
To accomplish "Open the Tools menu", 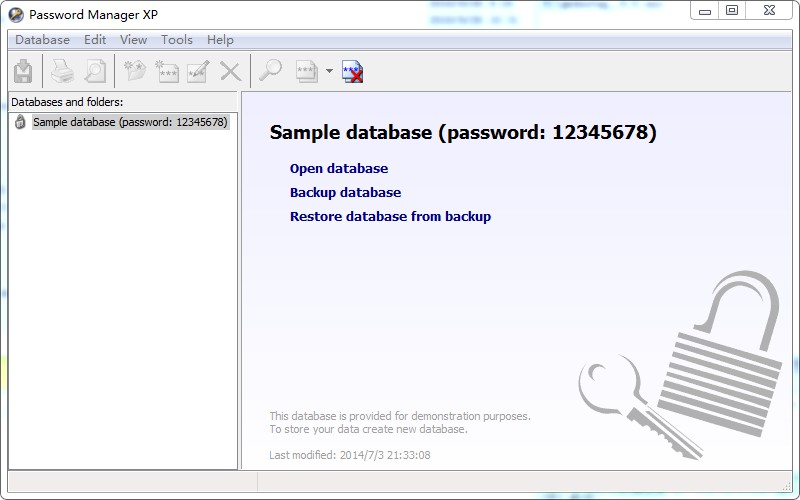I will pyautogui.click(x=177, y=40).
